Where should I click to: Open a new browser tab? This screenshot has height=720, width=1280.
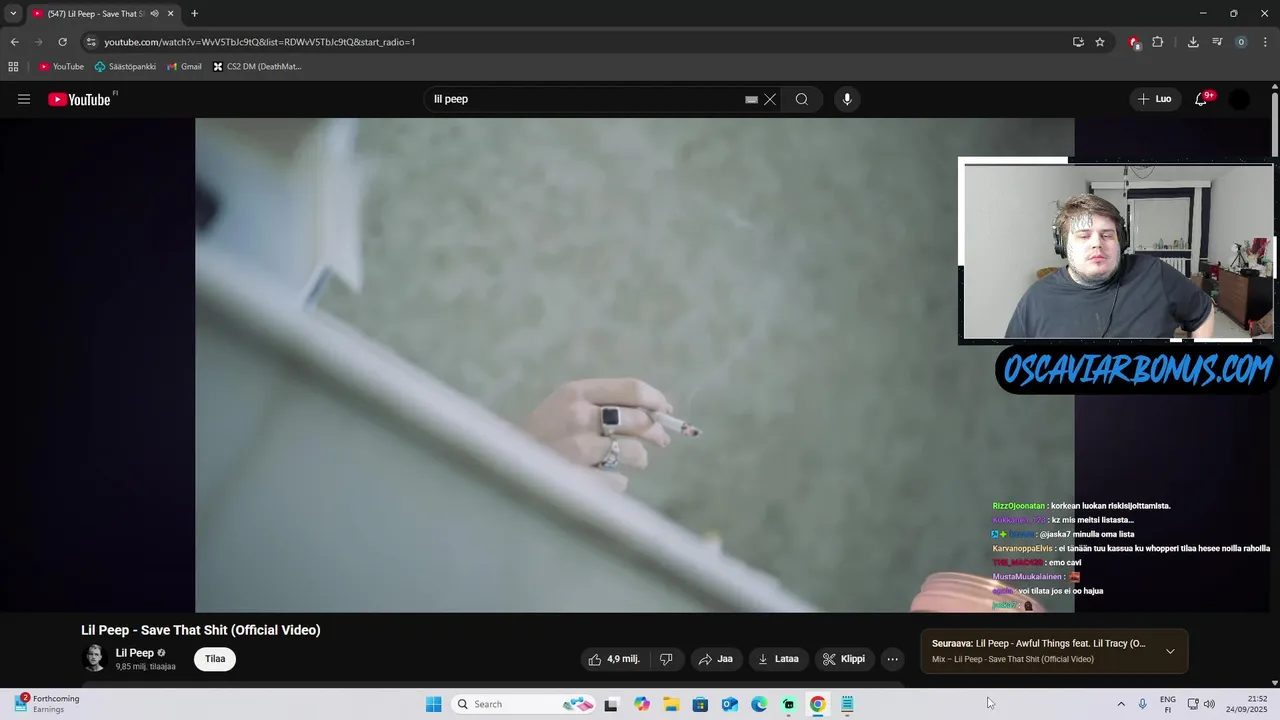[x=195, y=14]
